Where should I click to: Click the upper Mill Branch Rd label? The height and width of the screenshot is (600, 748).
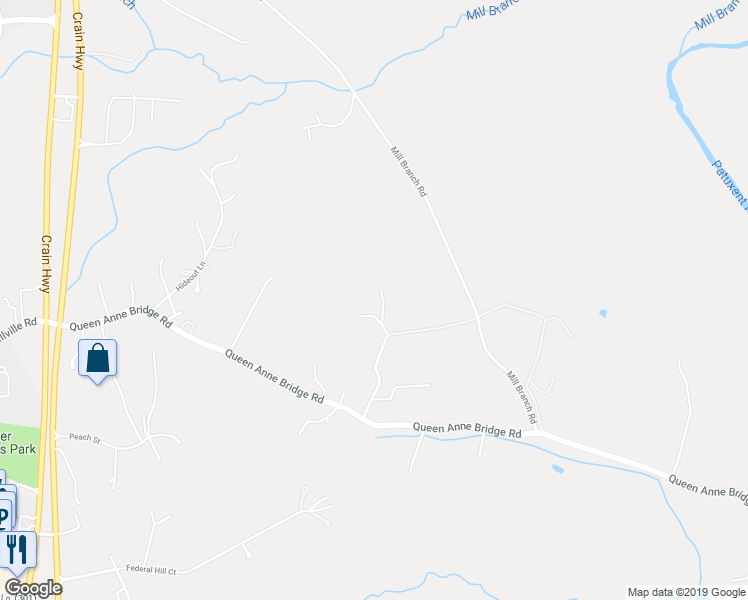(x=409, y=171)
